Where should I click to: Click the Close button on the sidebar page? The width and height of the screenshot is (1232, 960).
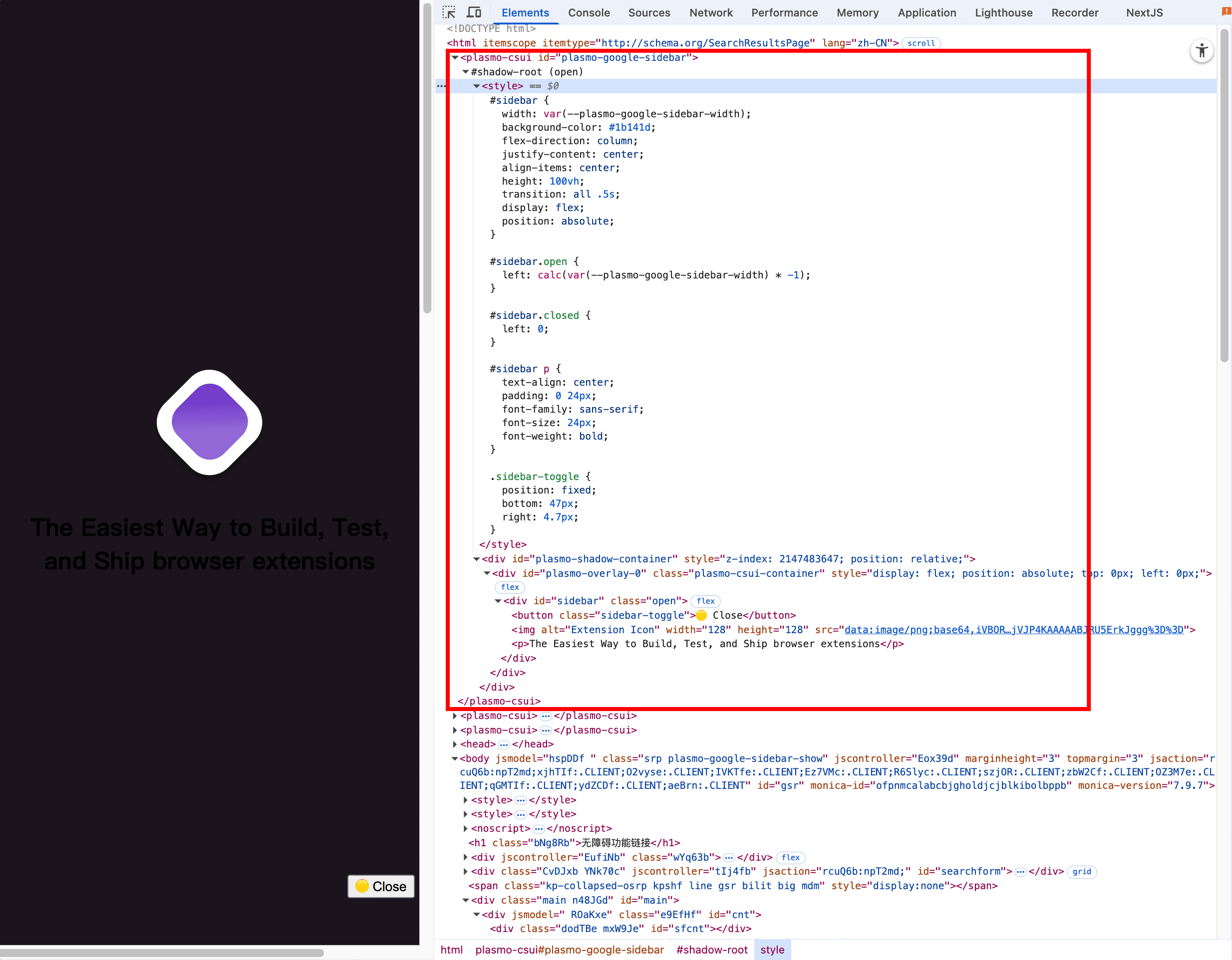(381, 886)
